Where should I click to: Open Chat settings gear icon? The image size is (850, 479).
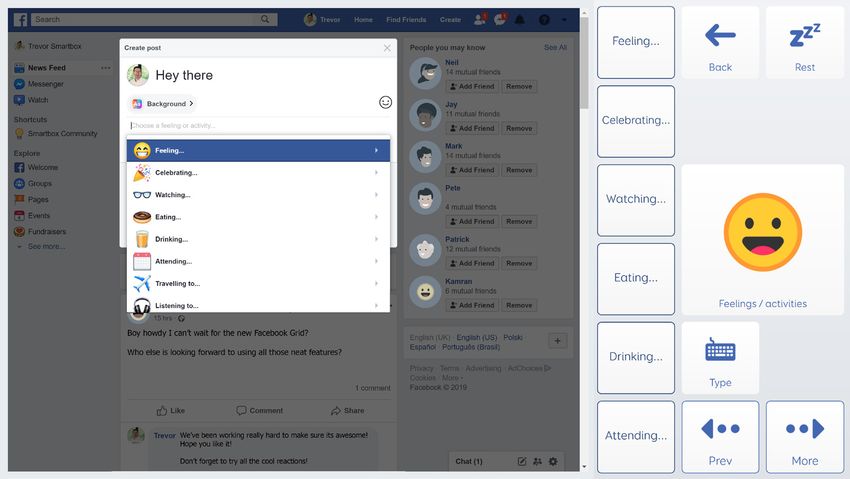click(553, 462)
